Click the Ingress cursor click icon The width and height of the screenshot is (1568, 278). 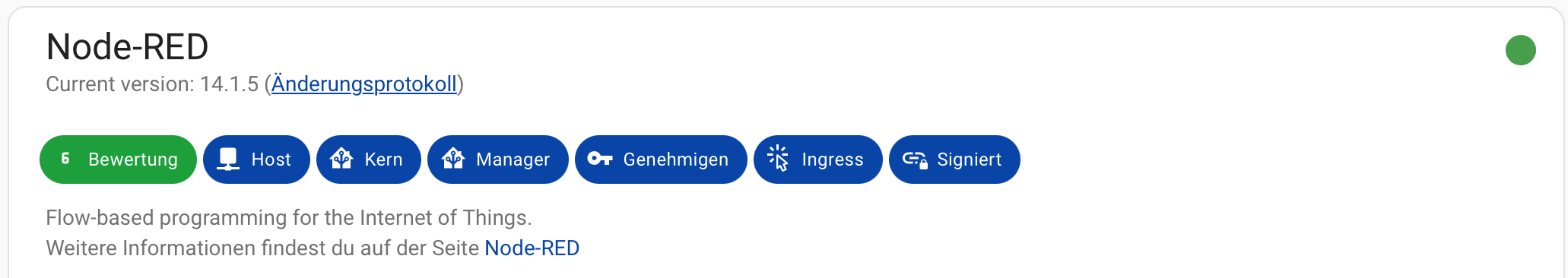pyautogui.click(x=778, y=159)
